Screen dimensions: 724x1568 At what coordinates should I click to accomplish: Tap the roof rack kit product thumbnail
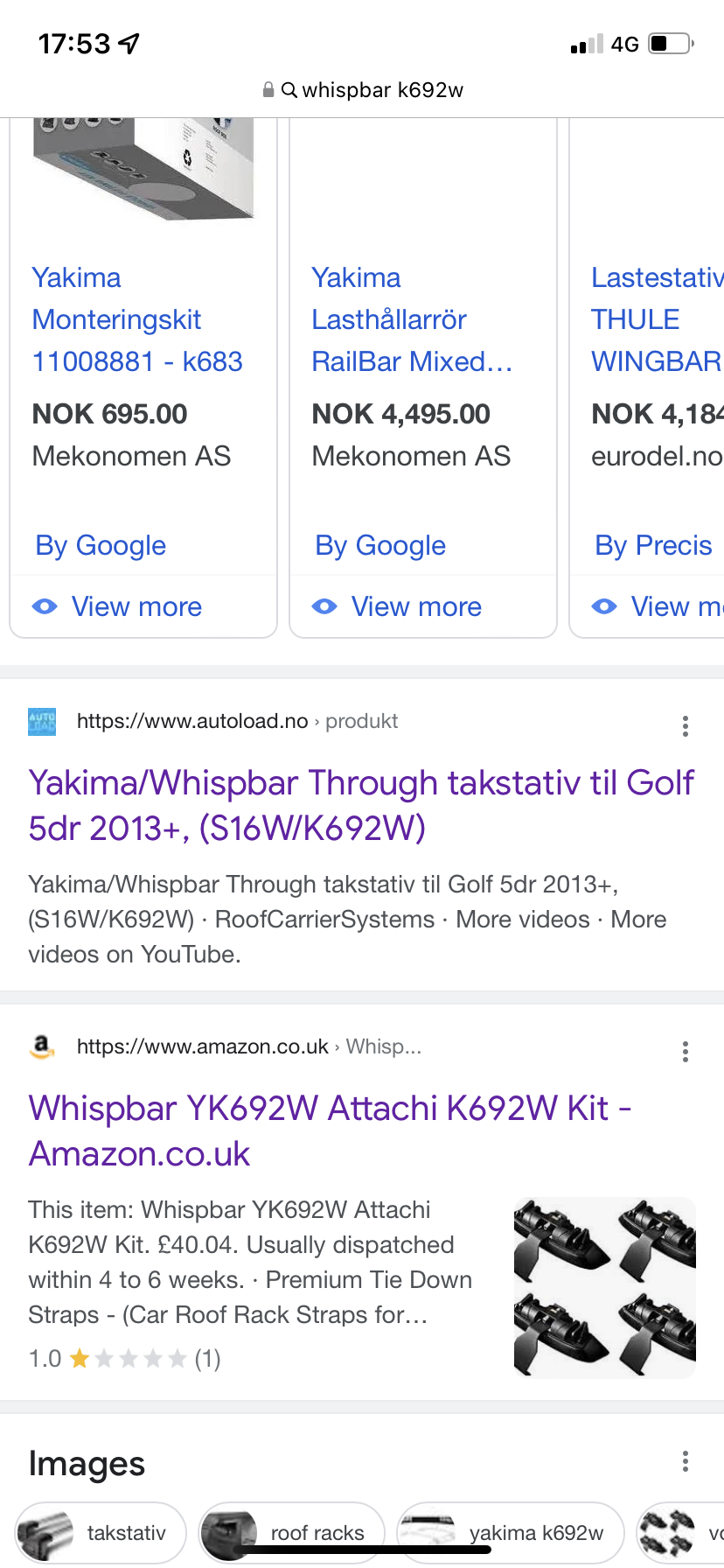point(604,1287)
